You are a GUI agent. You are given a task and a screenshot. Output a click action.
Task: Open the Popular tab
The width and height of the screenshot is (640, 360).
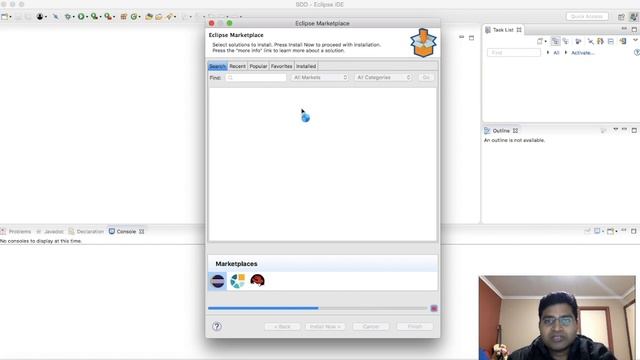click(x=258, y=66)
